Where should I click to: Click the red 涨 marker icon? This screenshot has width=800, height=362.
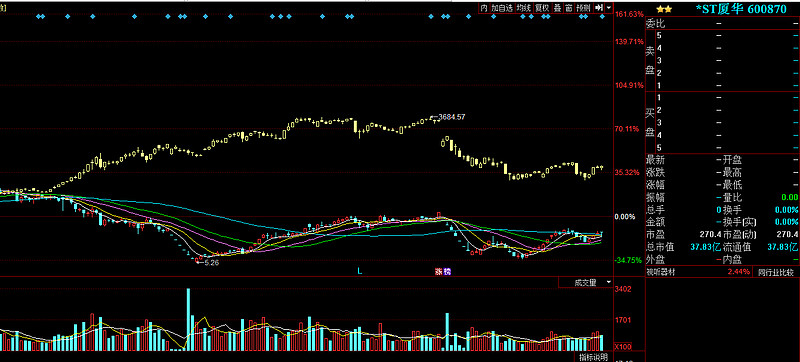point(438,272)
